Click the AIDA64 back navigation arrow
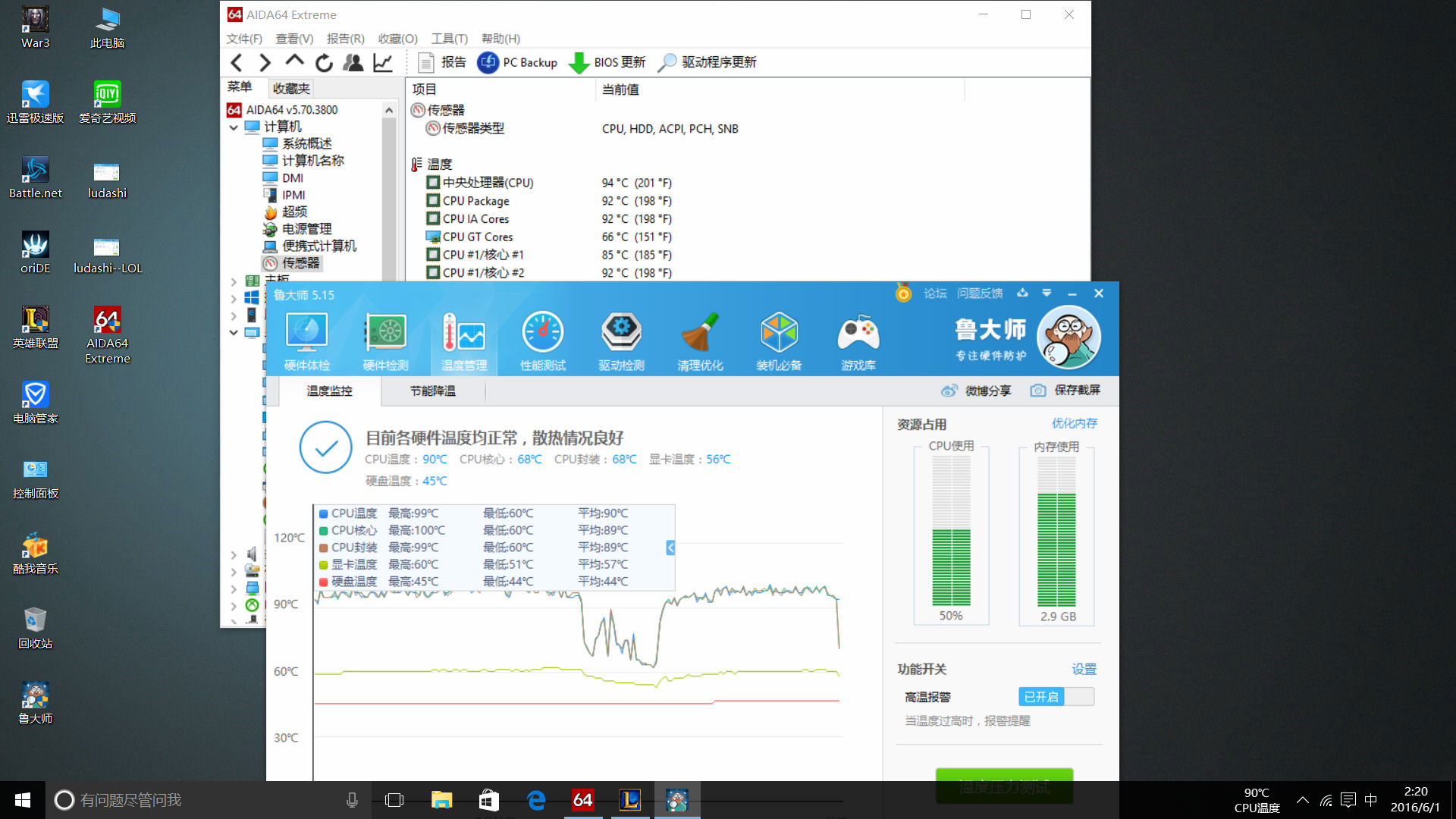The width and height of the screenshot is (1456, 819). tap(237, 63)
